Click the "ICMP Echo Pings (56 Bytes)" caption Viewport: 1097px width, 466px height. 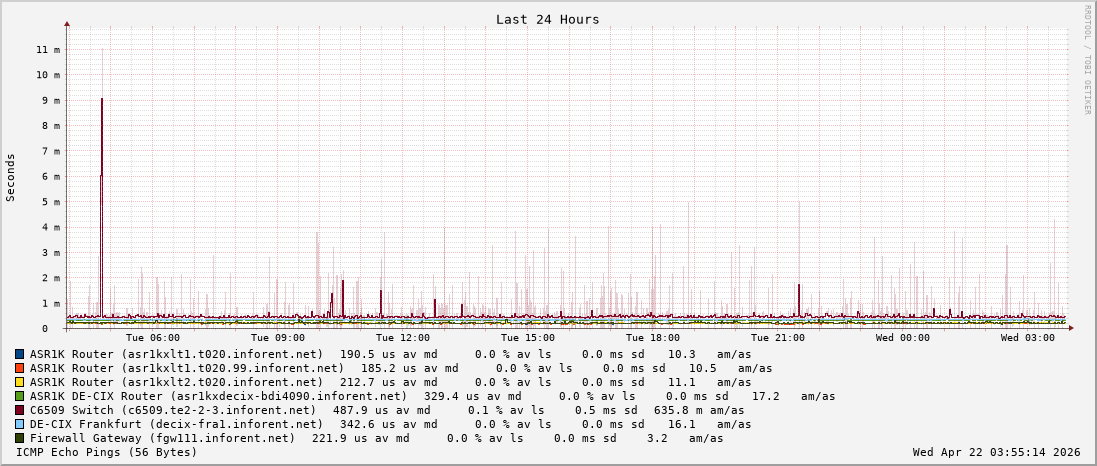107,452
